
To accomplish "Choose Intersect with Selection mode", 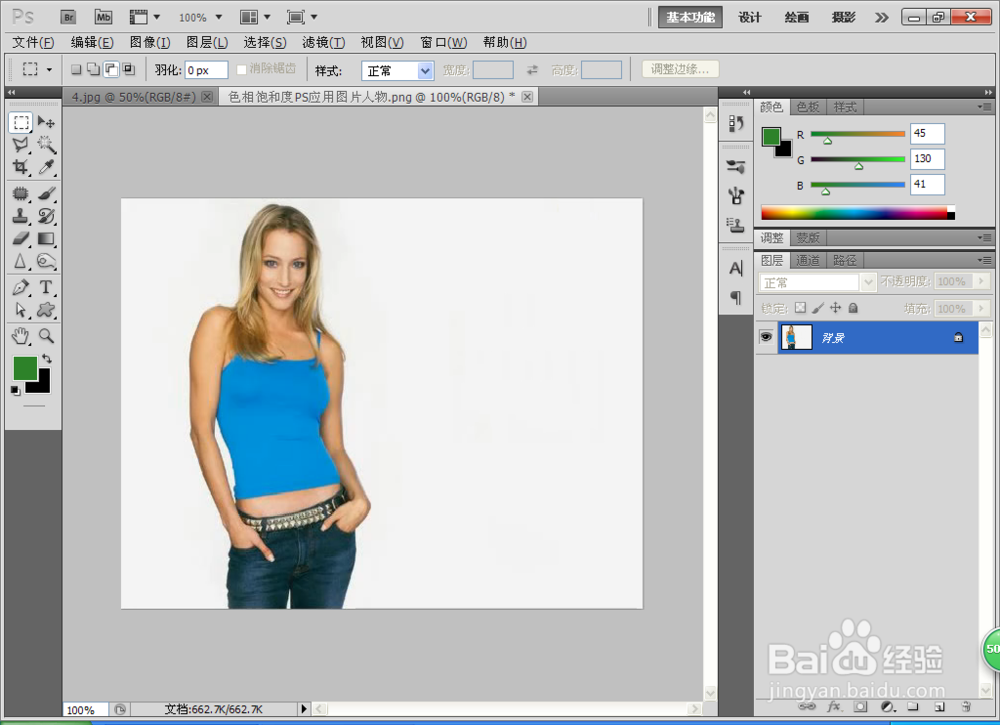I will 129,69.
